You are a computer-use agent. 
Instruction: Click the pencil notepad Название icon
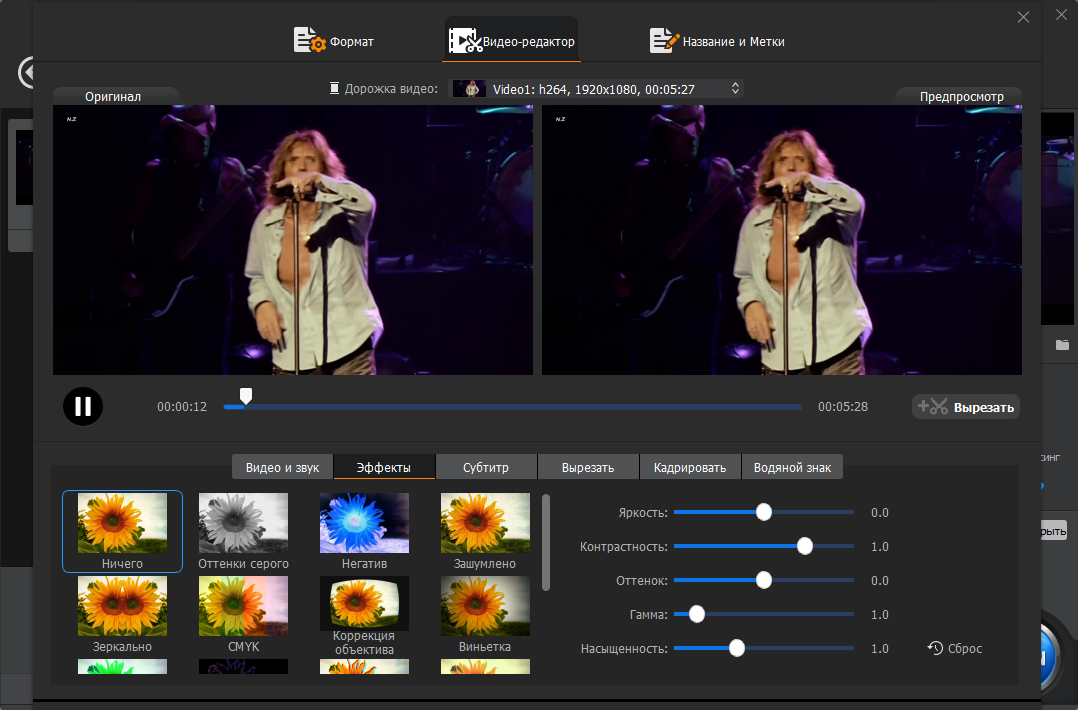pyautogui.click(x=663, y=40)
